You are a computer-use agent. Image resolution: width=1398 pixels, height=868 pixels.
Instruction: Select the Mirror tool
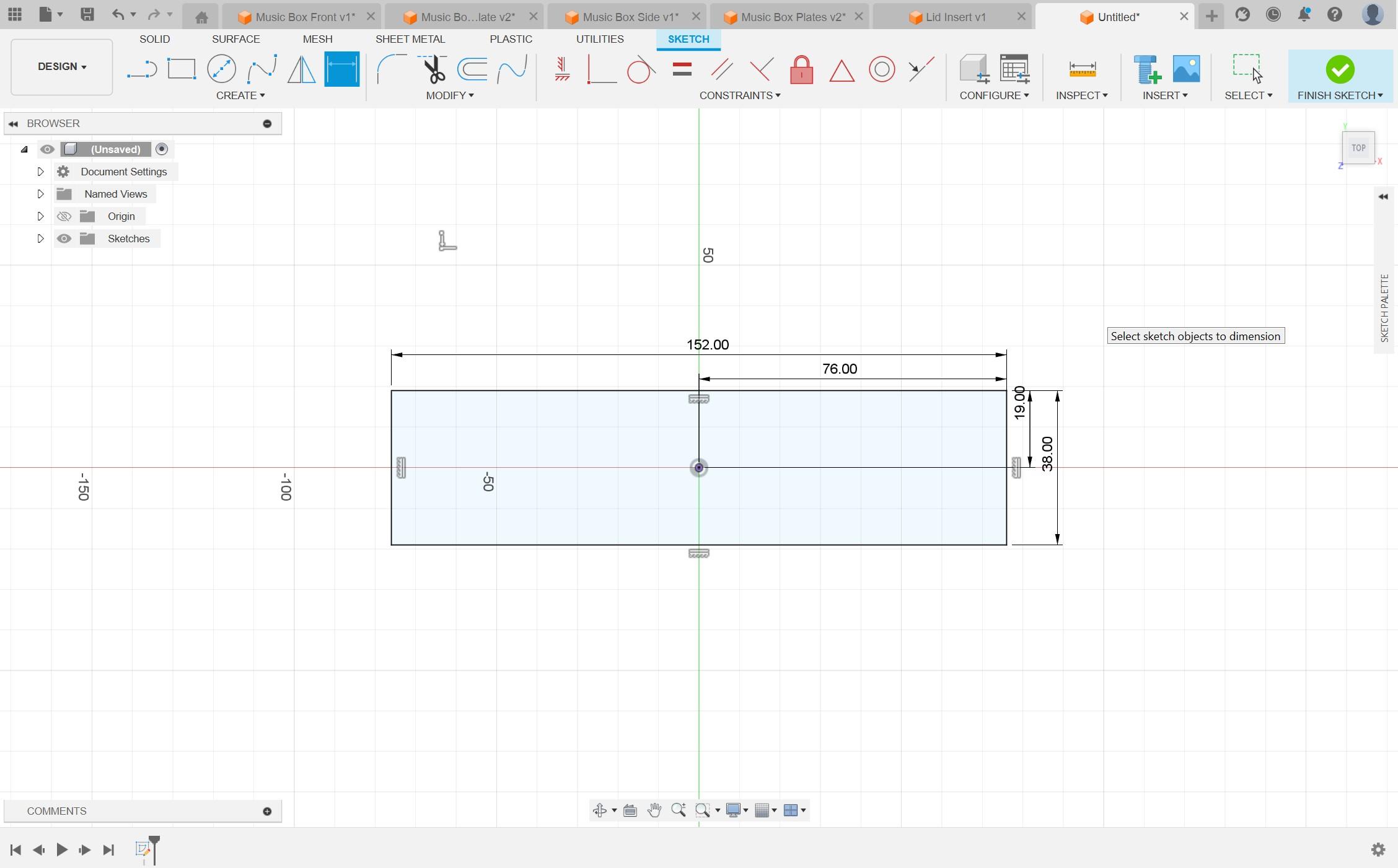pyautogui.click(x=302, y=69)
